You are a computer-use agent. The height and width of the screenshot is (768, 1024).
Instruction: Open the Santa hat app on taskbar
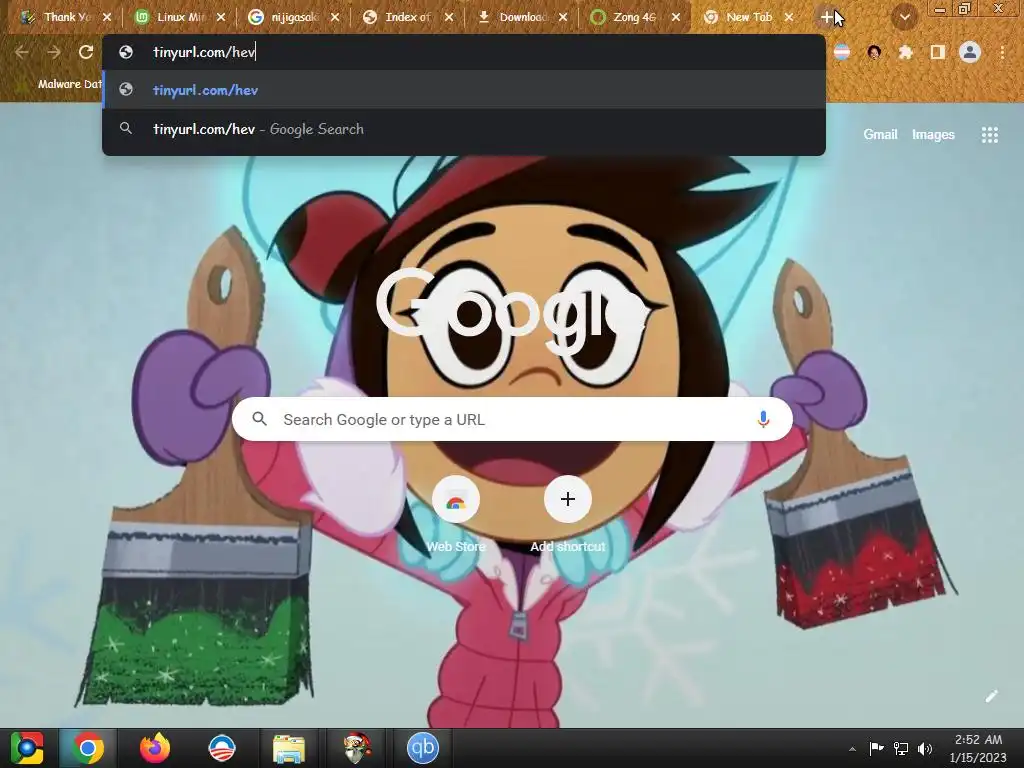pos(356,748)
